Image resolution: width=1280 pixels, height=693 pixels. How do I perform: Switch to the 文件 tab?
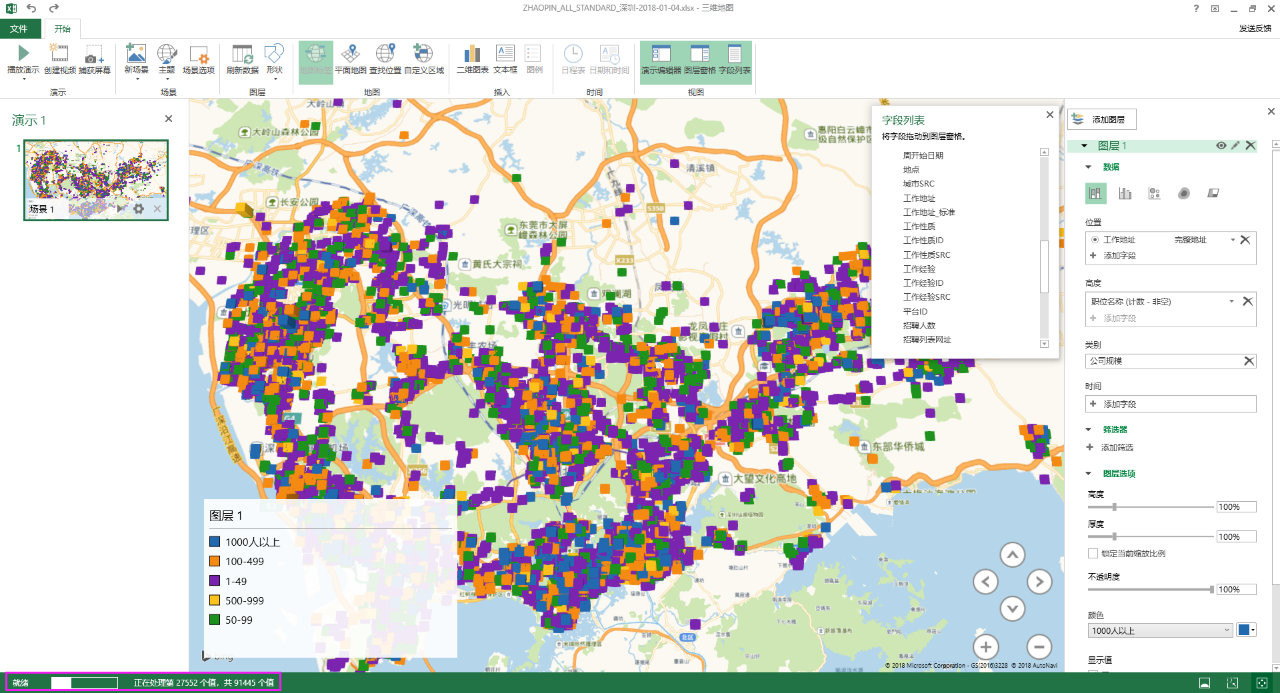tap(20, 29)
